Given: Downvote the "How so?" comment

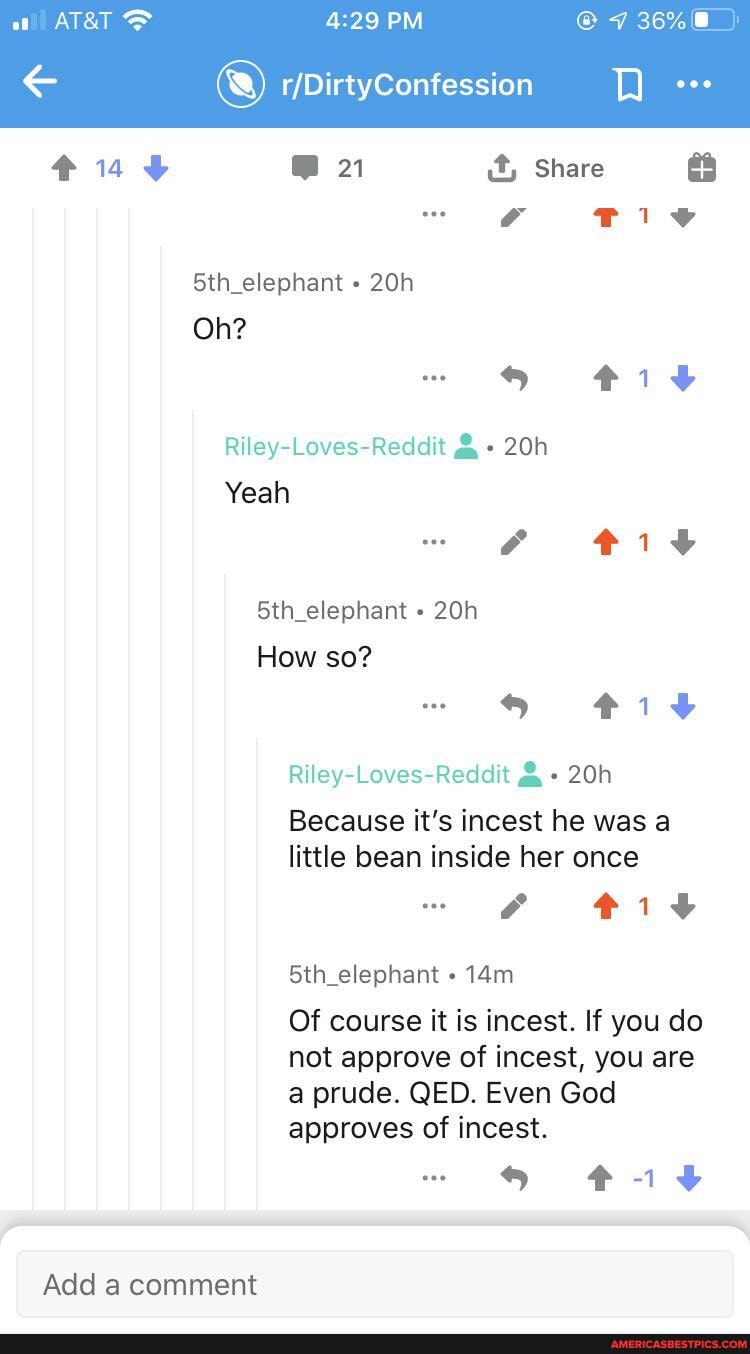Looking at the screenshot, I should (x=683, y=706).
